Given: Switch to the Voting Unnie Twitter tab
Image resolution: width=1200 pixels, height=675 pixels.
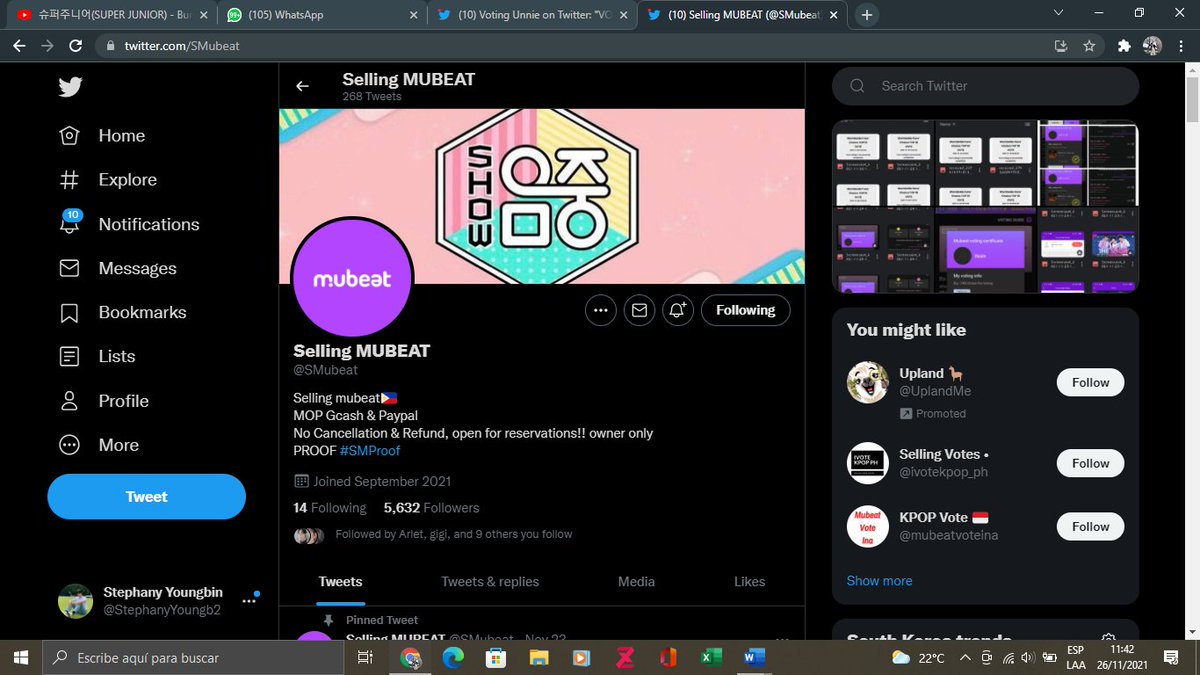Looking at the screenshot, I should (x=530, y=15).
